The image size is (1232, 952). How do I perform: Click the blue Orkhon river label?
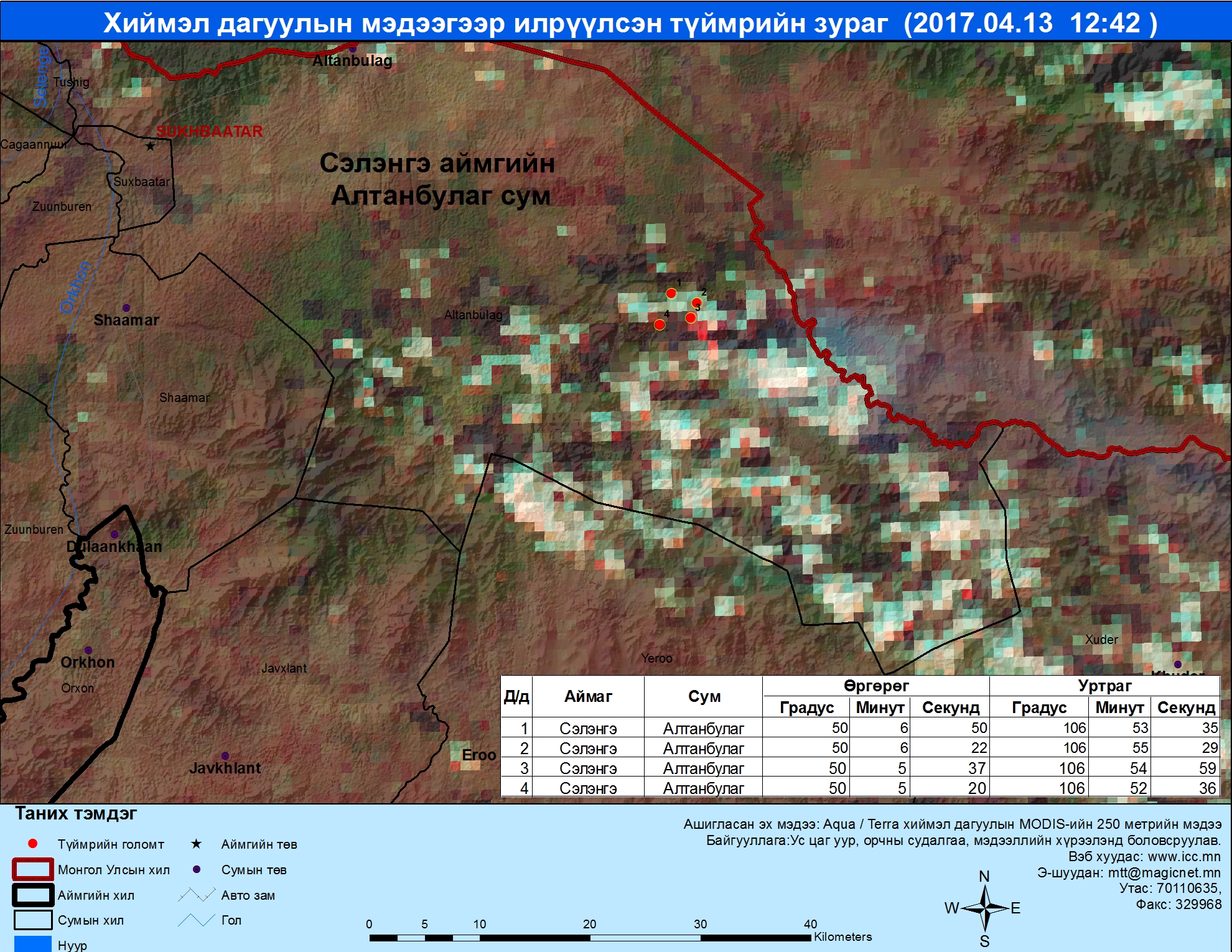tap(75, 287)
